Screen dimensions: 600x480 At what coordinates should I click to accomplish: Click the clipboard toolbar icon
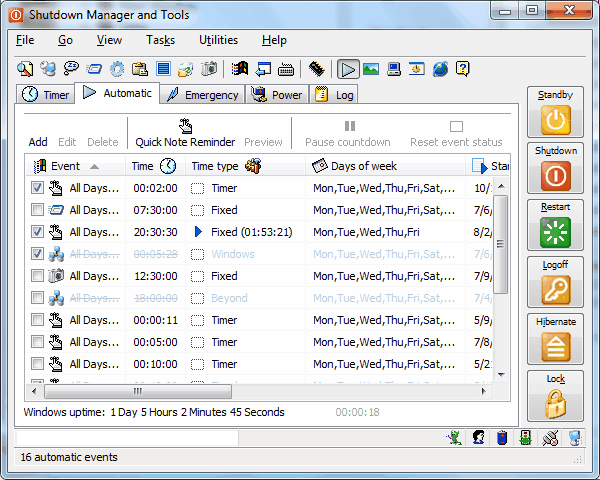point(140,69)
